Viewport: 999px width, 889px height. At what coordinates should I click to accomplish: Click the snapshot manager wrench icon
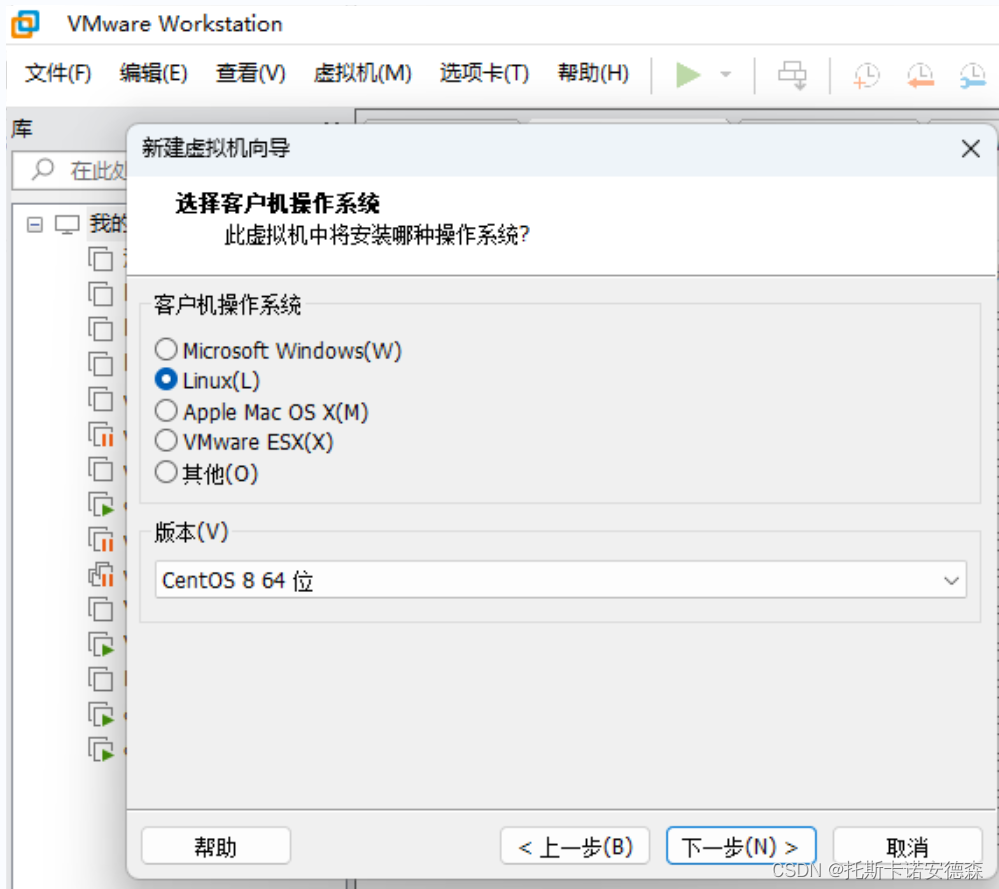pyautogui.click(x=973, y=75)
